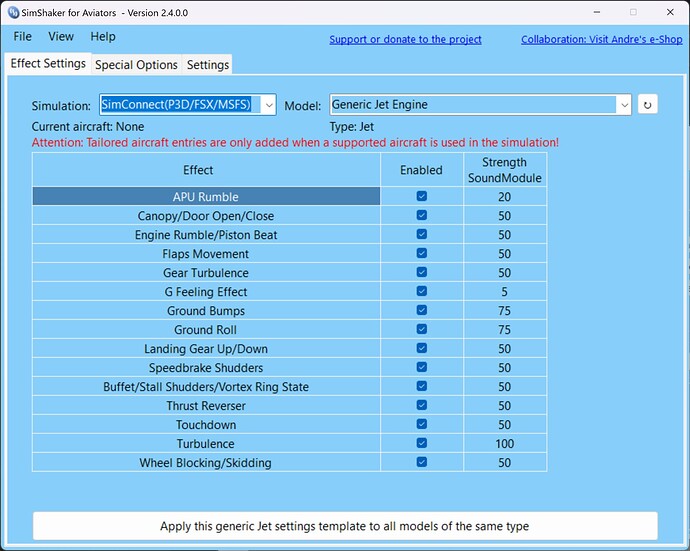Minimize the SimShaker window
Screen dimensions: 690x551
coord(597,12)
